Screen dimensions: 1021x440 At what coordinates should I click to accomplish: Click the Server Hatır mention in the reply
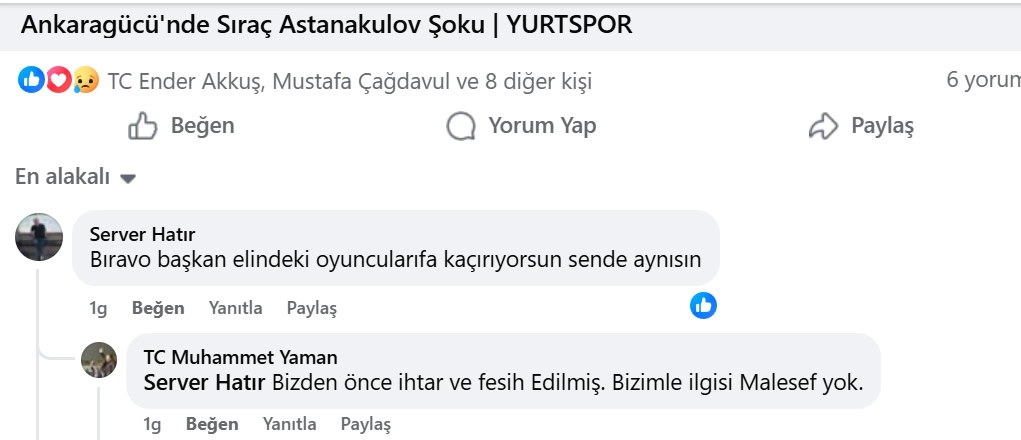pyautogui.click(x=205, y=382)
